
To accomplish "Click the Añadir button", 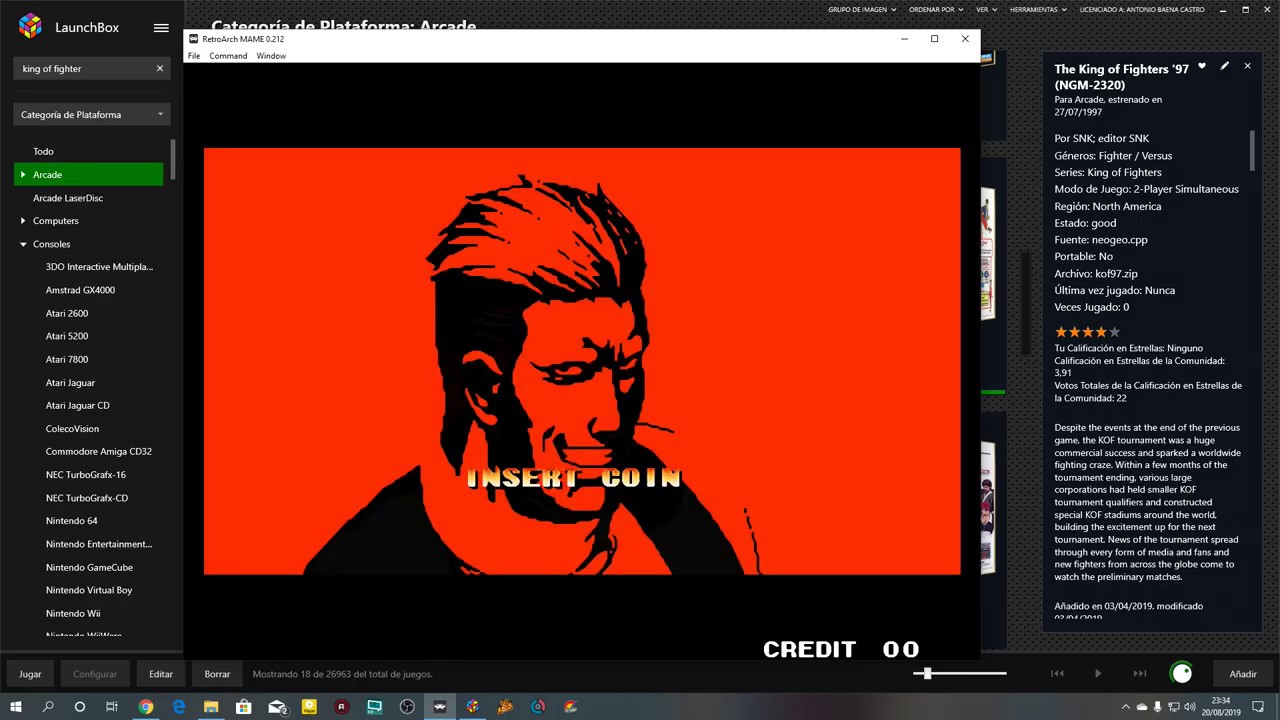I will (x=1243, y=674).
